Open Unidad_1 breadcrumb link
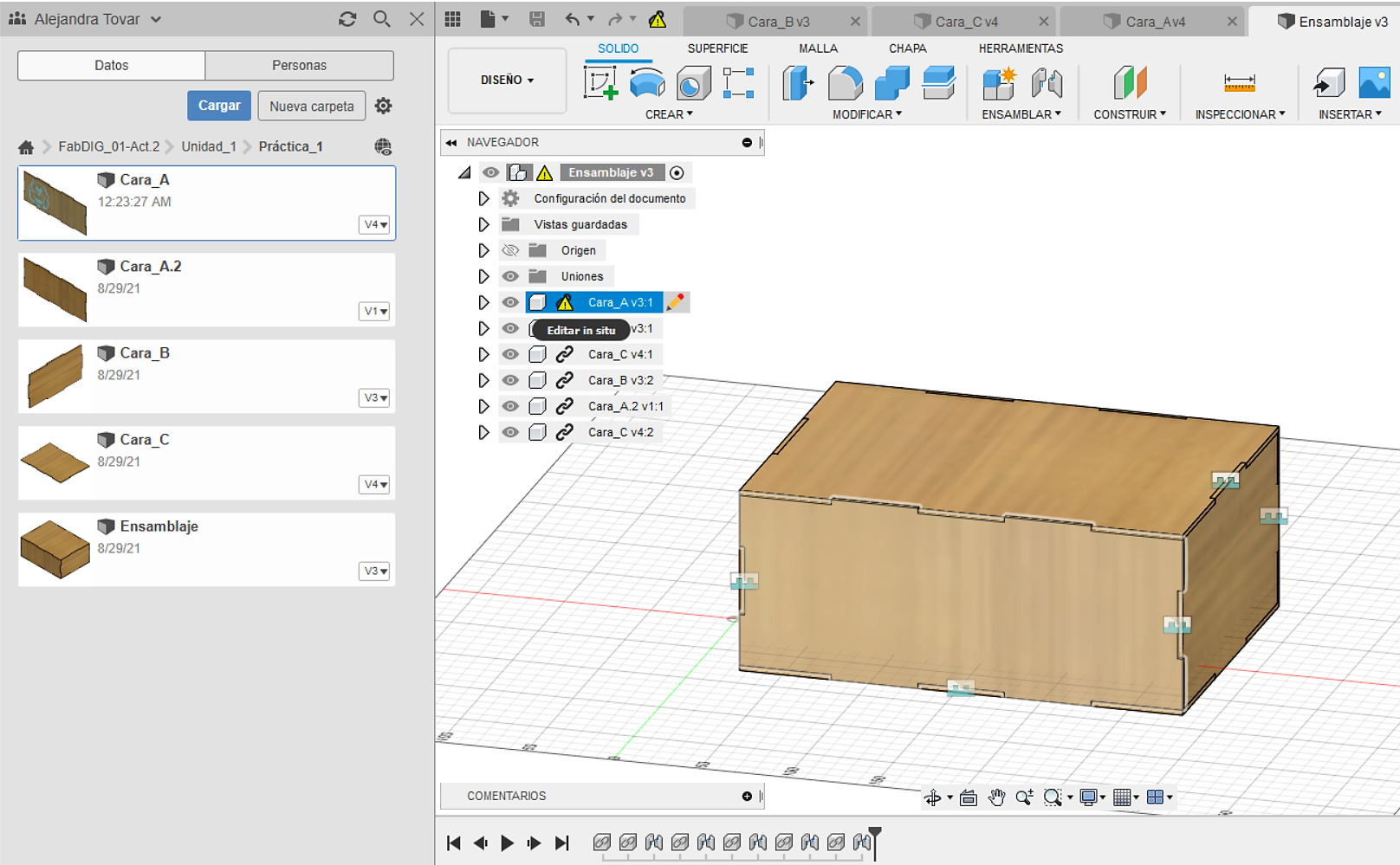 point(209,146)
